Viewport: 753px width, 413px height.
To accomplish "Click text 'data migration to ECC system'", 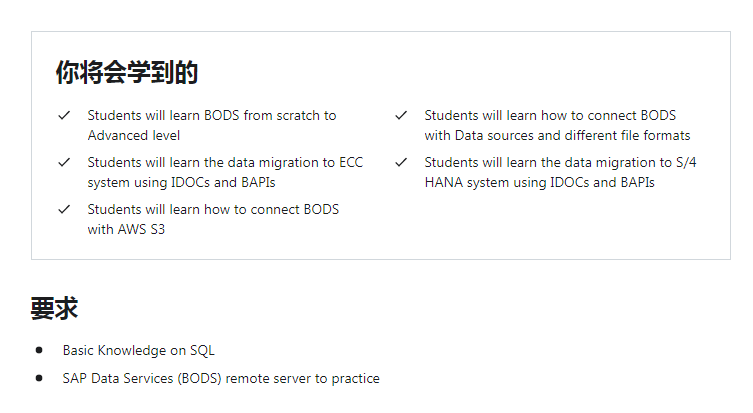I will pos(225,172).
